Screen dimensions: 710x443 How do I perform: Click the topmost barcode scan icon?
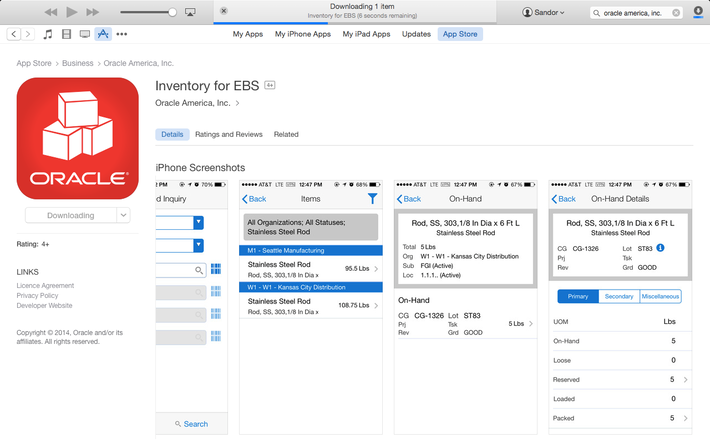click(216, 269)
